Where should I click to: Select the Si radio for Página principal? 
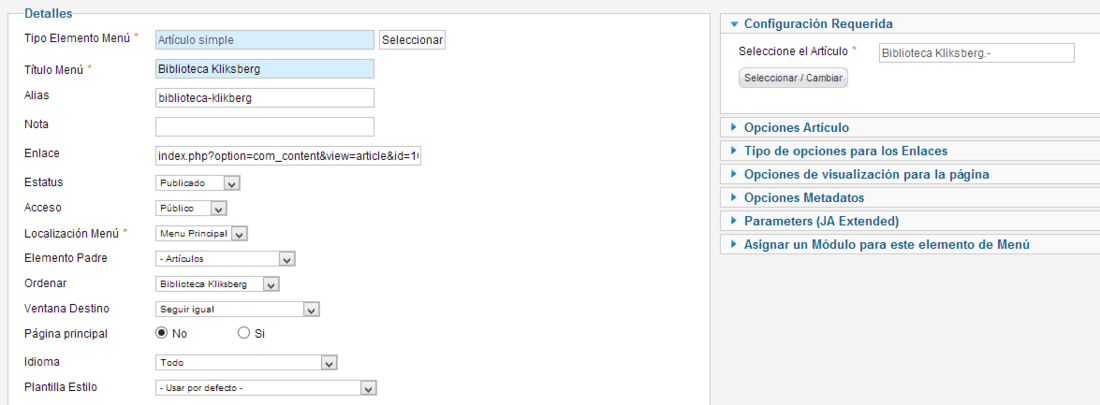[x=244, y=333]
